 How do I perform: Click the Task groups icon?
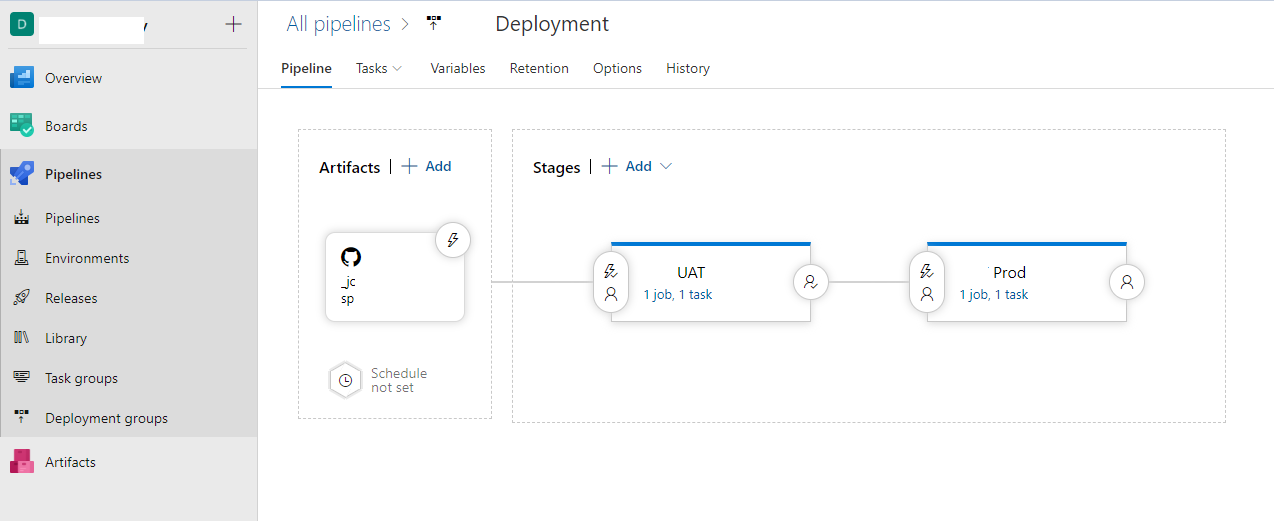point(22,378)
